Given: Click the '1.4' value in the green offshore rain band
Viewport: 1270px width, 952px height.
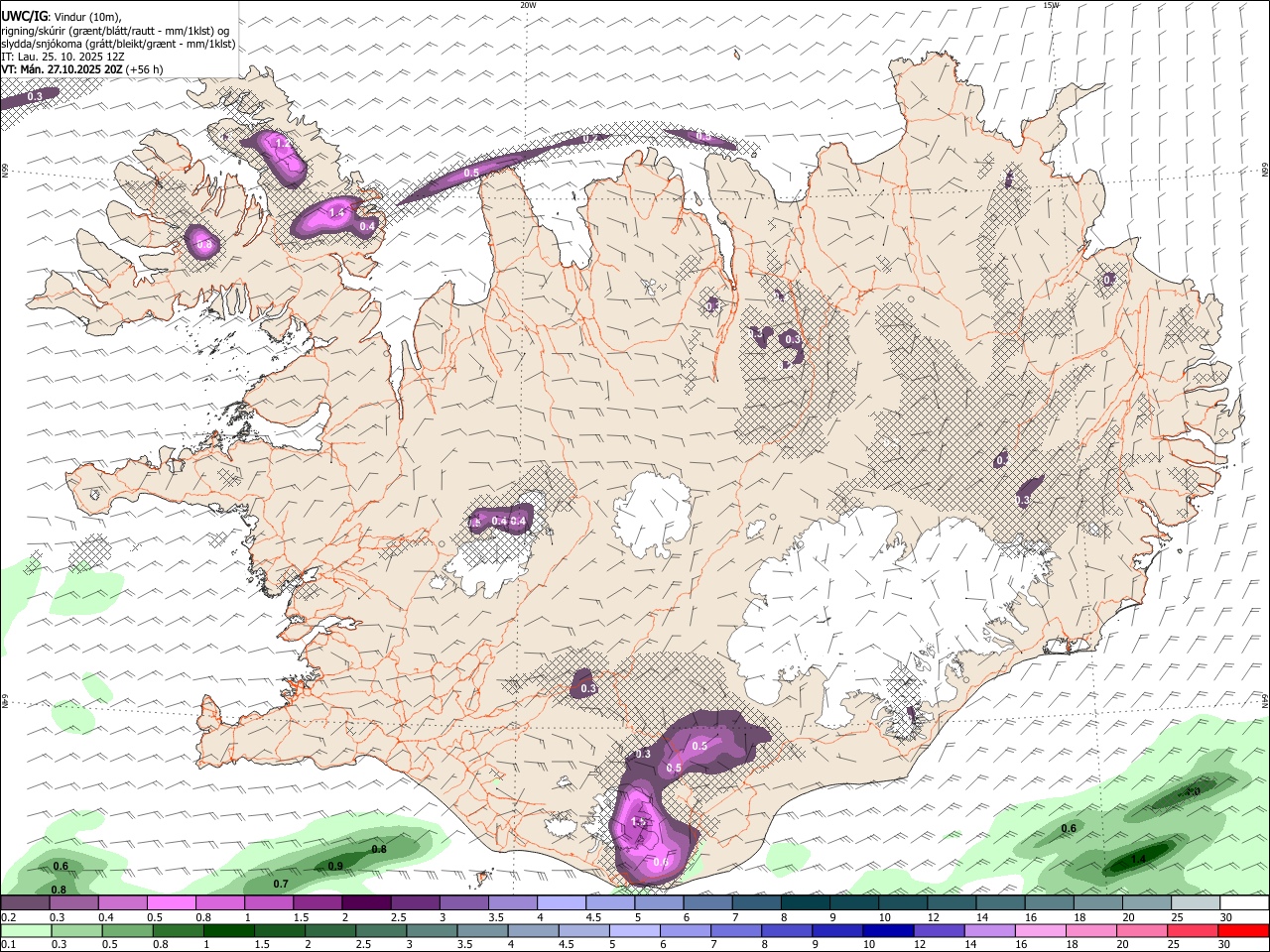Looking at the screenshot, I should coord(1138,859).
